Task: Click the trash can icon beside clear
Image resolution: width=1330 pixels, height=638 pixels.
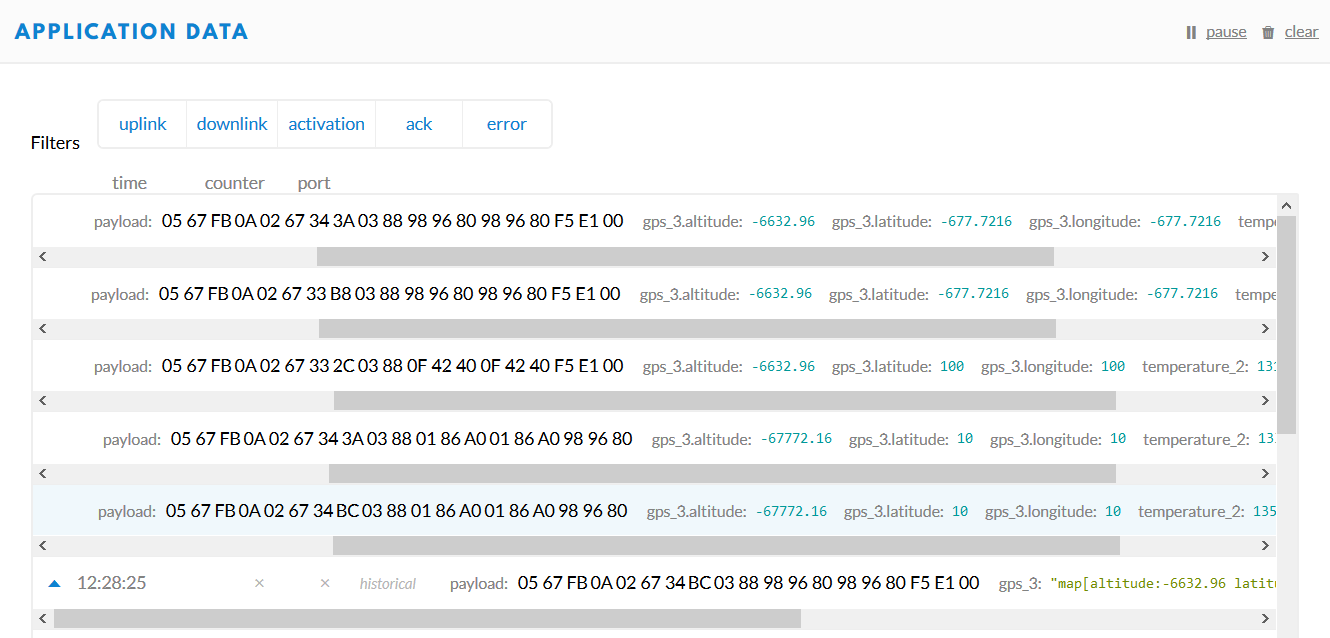Action: point(1268,32)
